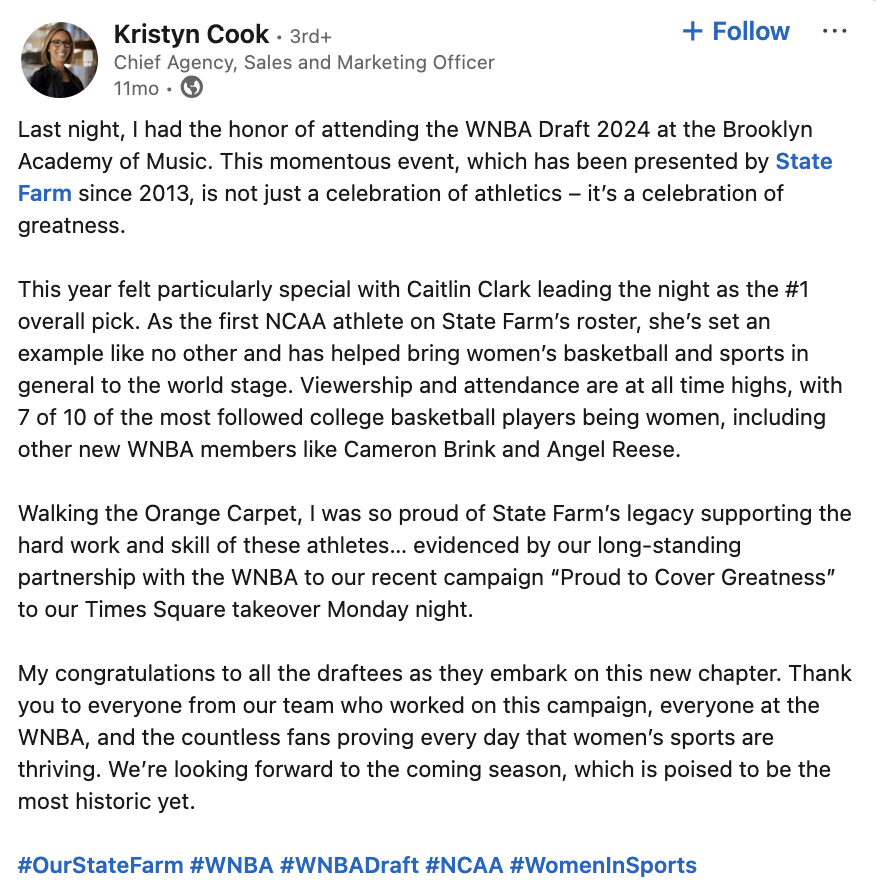Open the three-dot post options menu
Image resolution: width=876 pixels, height=892 pixels.
point(834,31)
